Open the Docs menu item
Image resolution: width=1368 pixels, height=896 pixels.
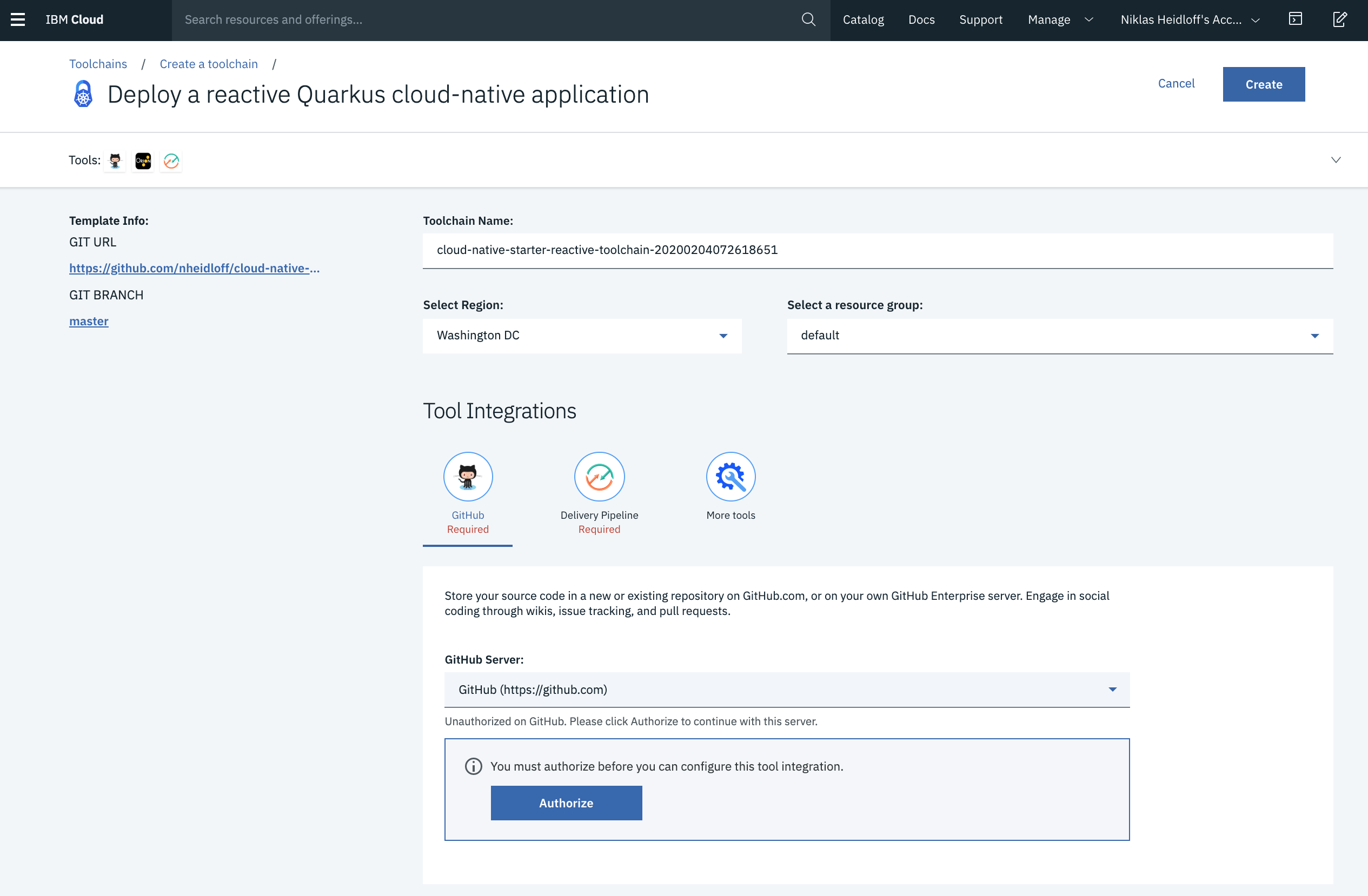(921, 19)
